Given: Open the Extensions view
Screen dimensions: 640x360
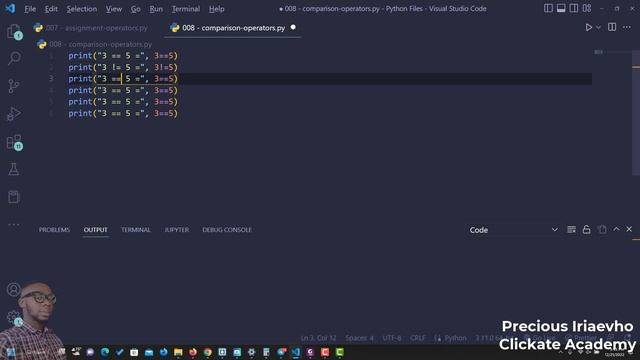Looking at the screenshot, I should [x=14, y=142].
